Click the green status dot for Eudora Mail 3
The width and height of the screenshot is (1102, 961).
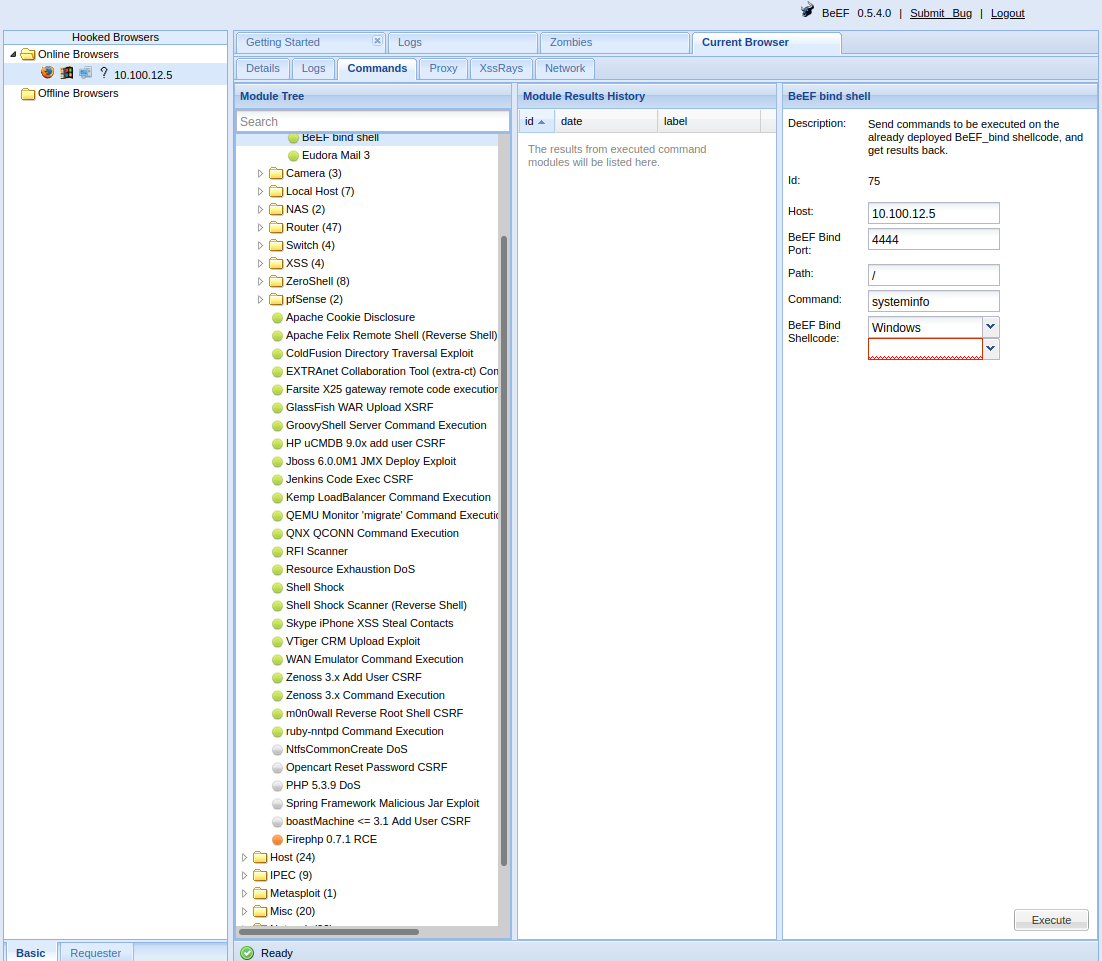click(294, 155)
